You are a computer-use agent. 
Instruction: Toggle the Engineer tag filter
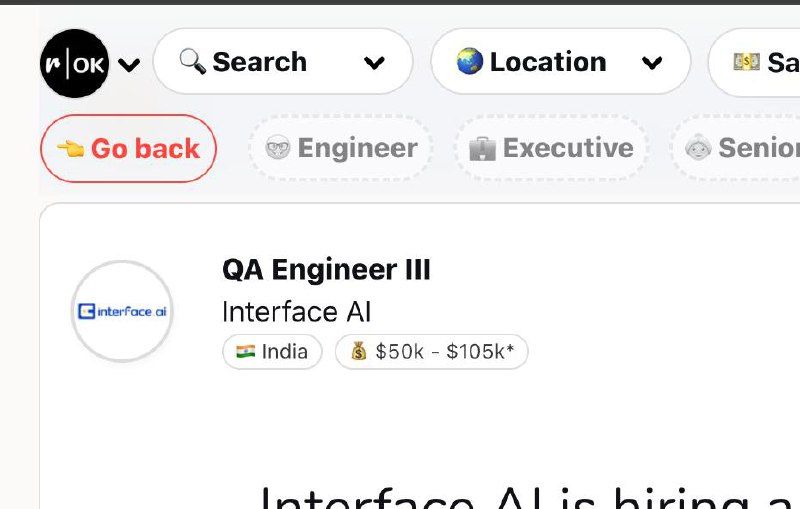pyautogui.click(x=340, y=149)
